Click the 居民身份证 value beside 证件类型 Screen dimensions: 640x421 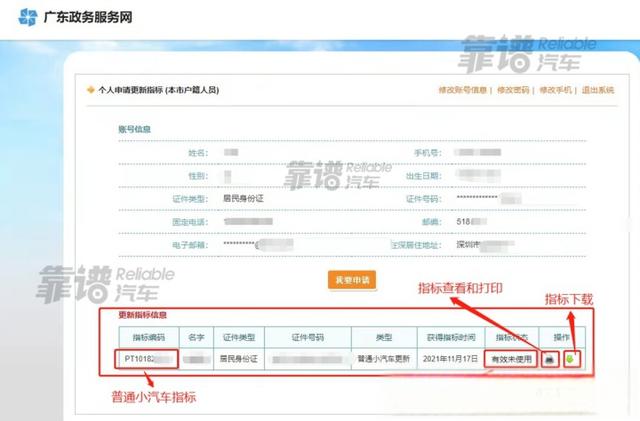(244, 198)
